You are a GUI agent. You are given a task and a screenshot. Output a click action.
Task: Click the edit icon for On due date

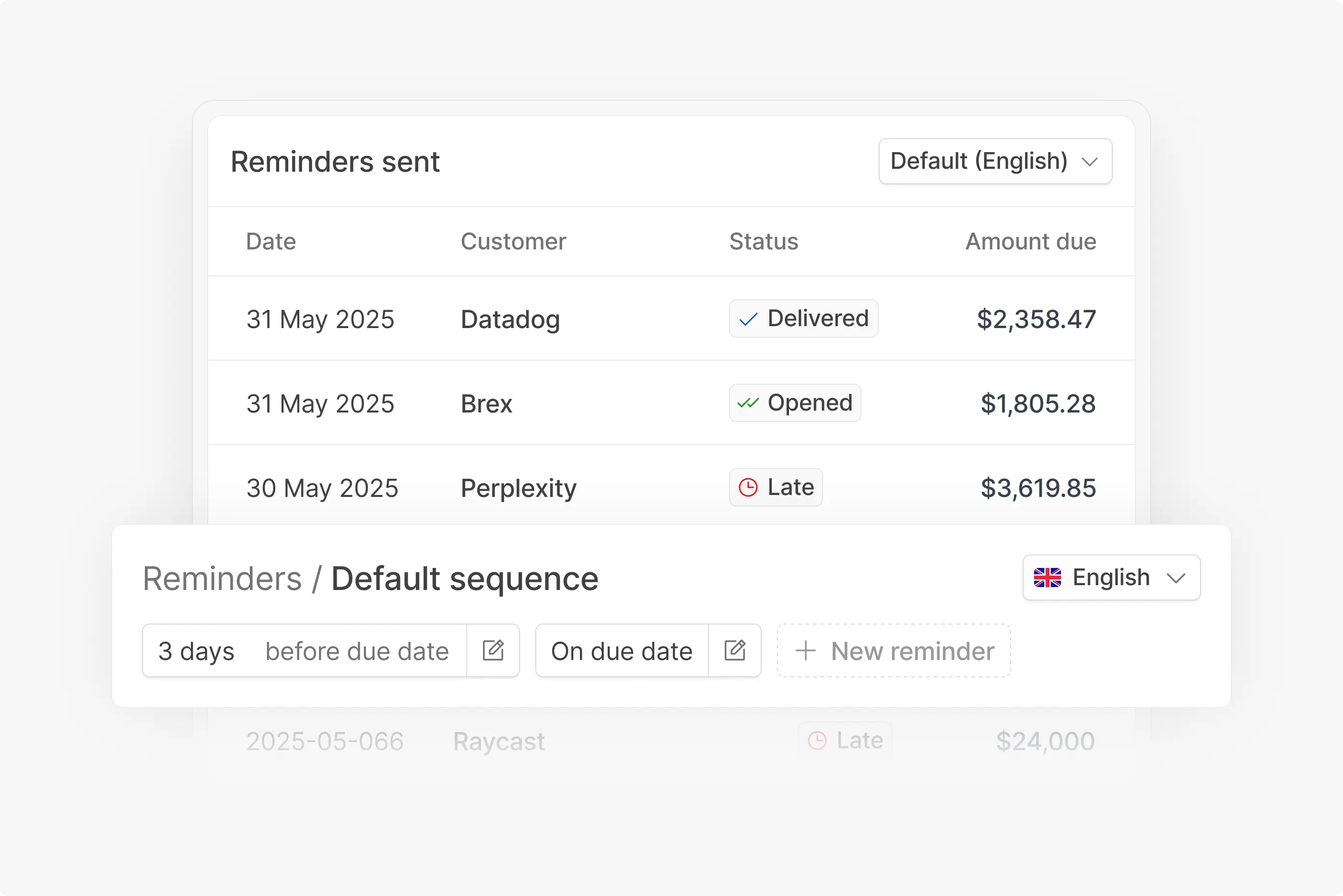(735, 650)
